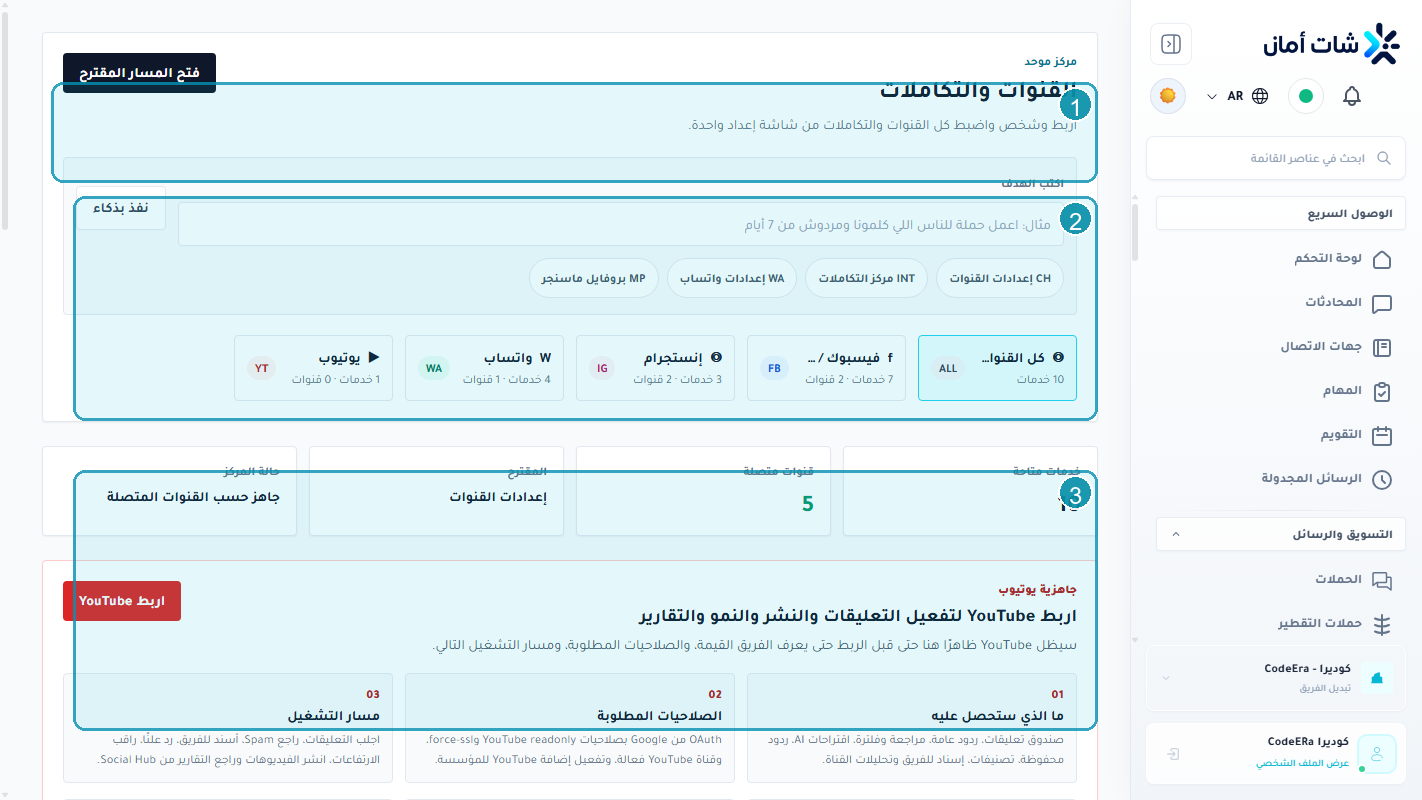Click جاهز حسب القنوات المتصلة status text
Screen dimensions: 1422x800
(x=194, y=497)
